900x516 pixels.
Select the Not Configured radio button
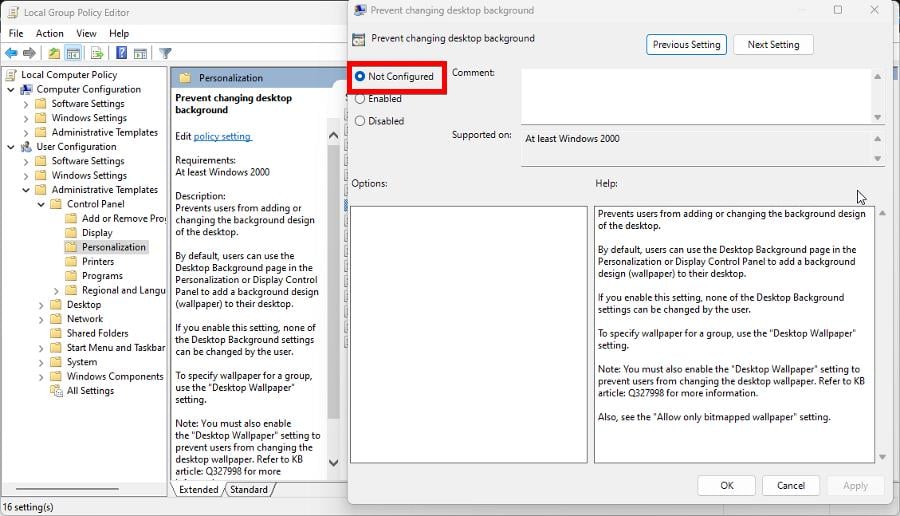360,76
